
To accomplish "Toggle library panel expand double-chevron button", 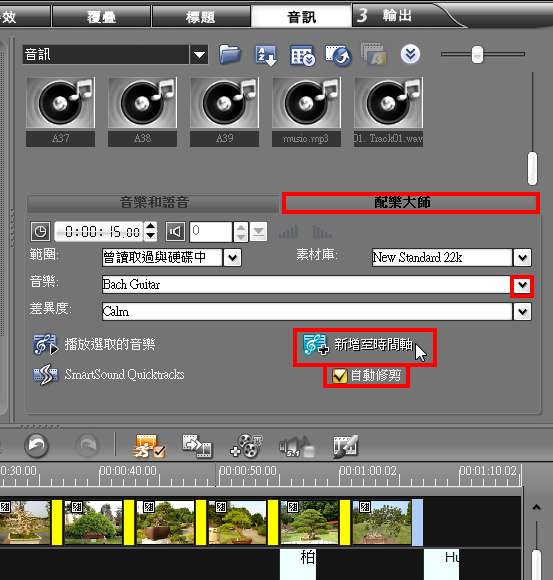I will pos(410,54).
